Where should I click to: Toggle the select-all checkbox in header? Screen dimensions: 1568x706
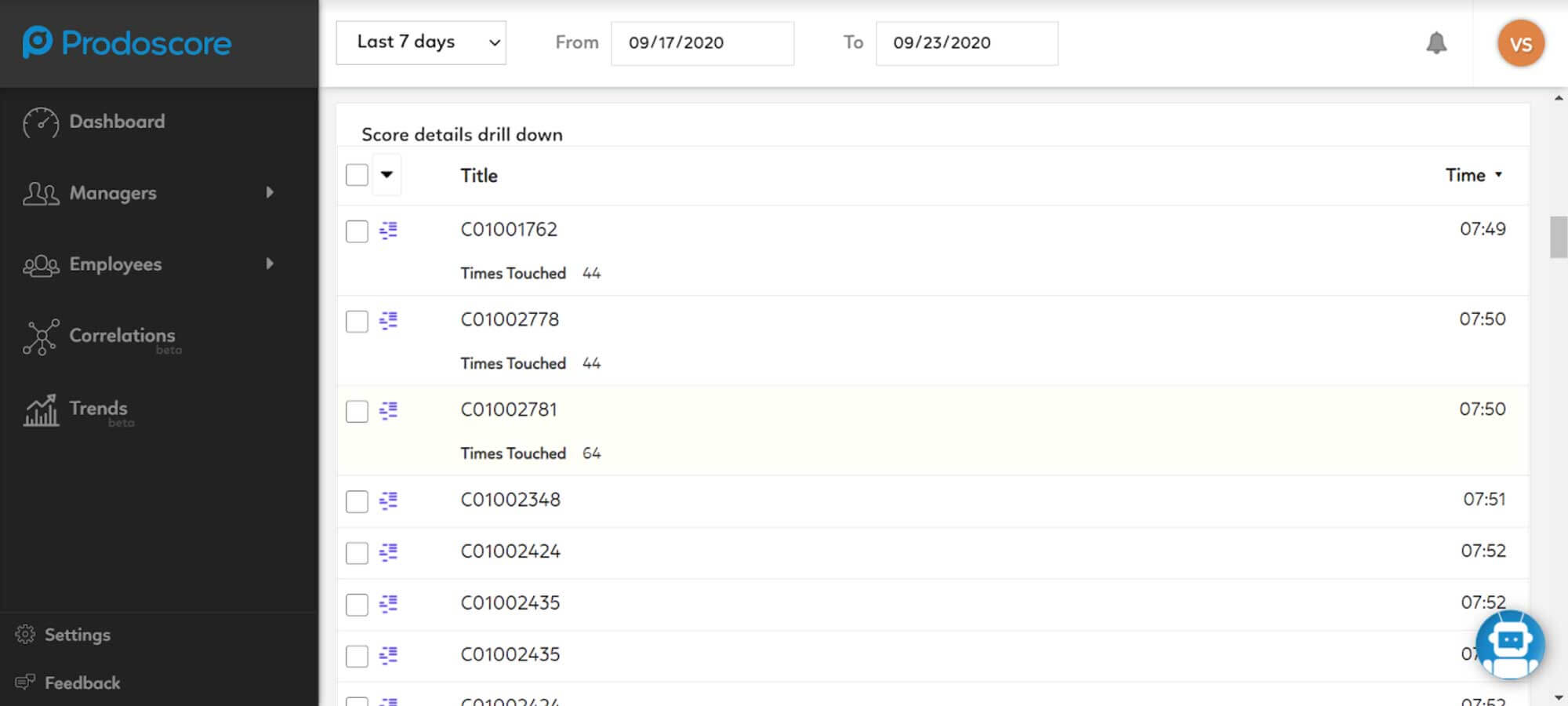coord(357,175)
